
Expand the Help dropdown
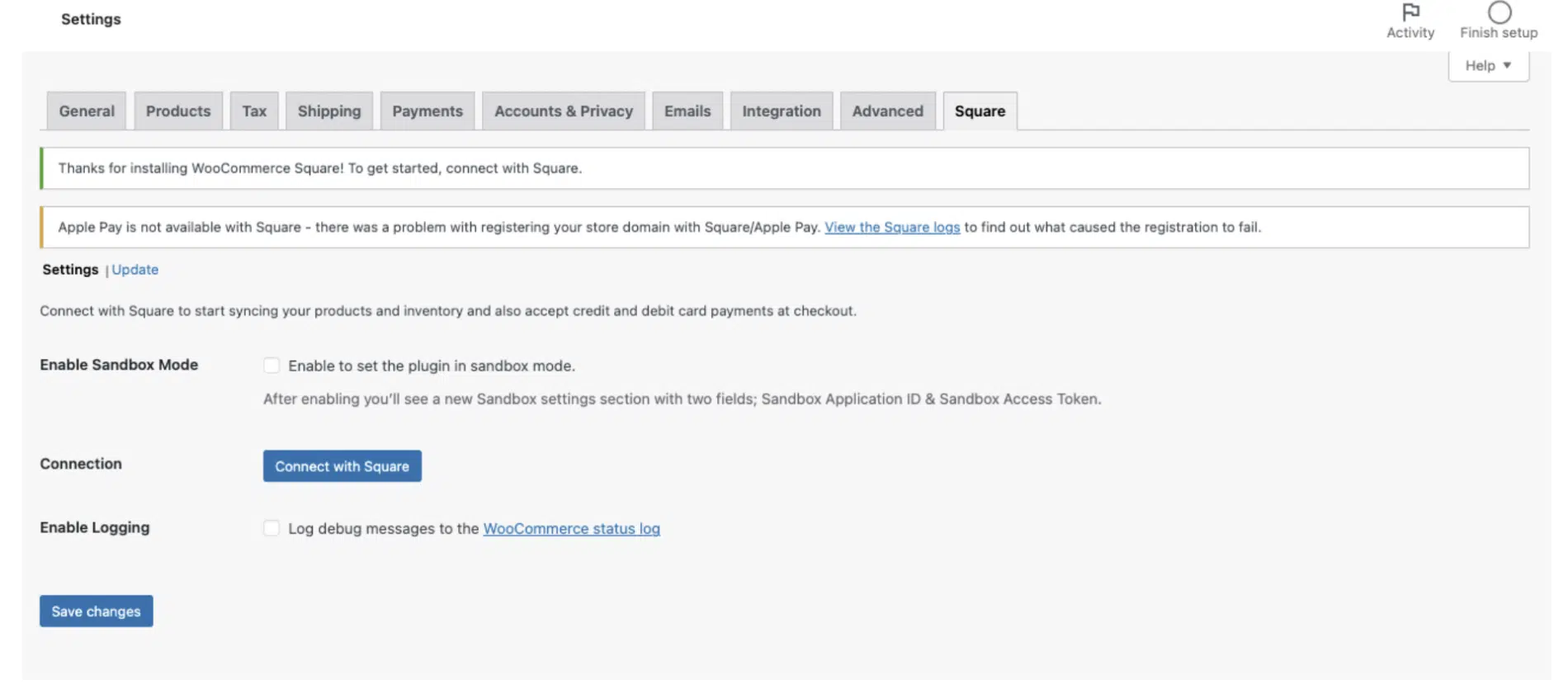(x=1488, y=66)
